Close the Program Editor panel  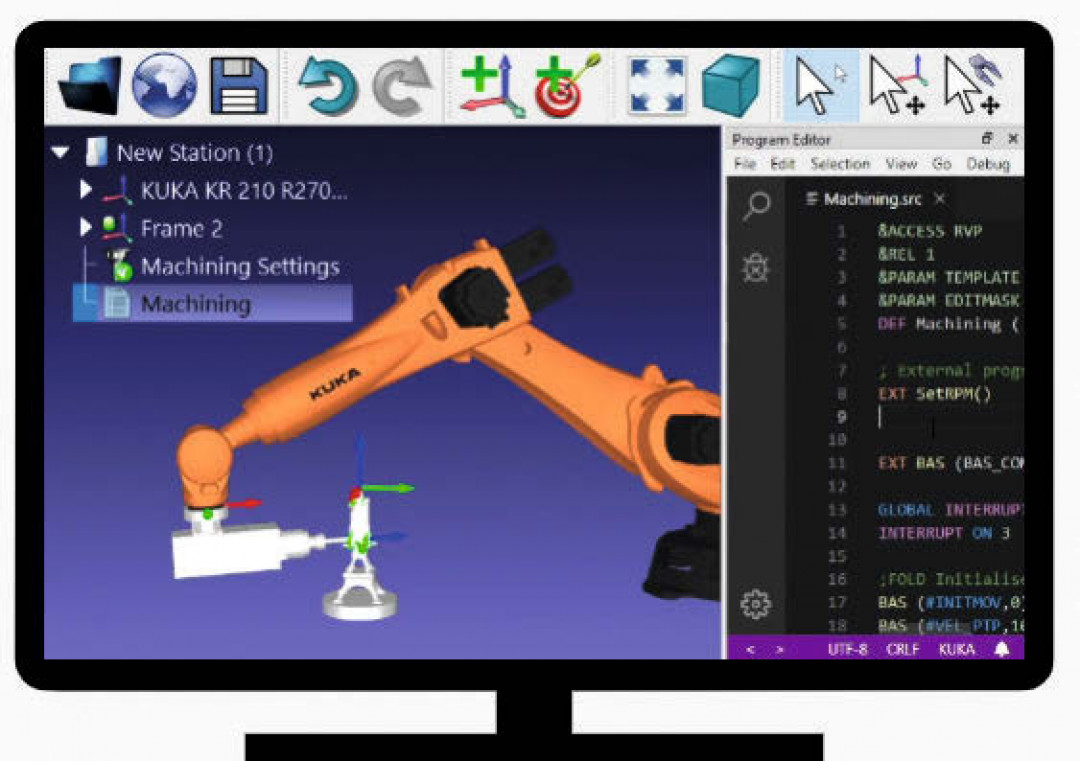tap(1012, 138)
